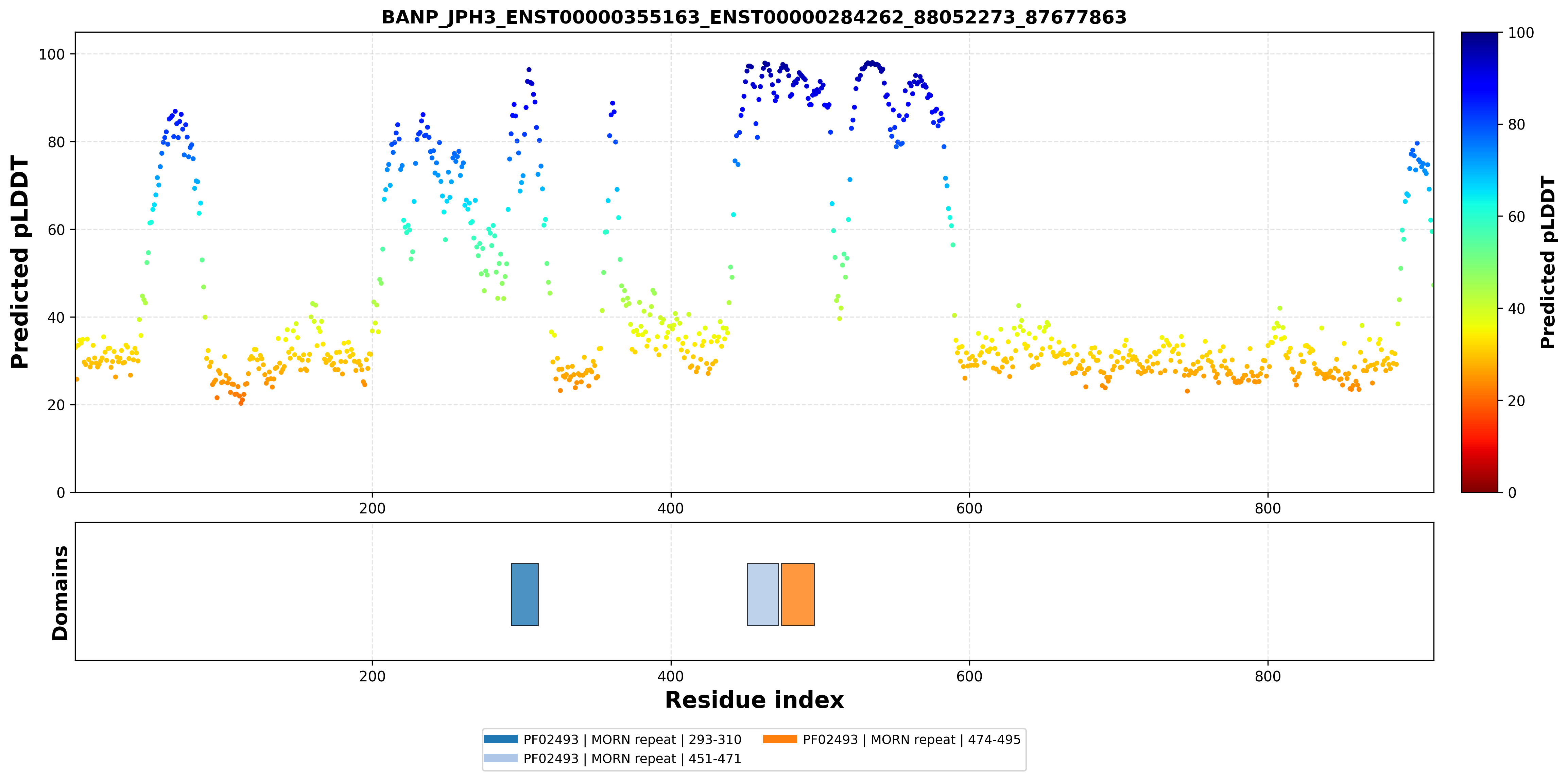1568x781 pixels.
Task: Click the 60 y-tick label on the scatter plot
Action: click(56, 230)
